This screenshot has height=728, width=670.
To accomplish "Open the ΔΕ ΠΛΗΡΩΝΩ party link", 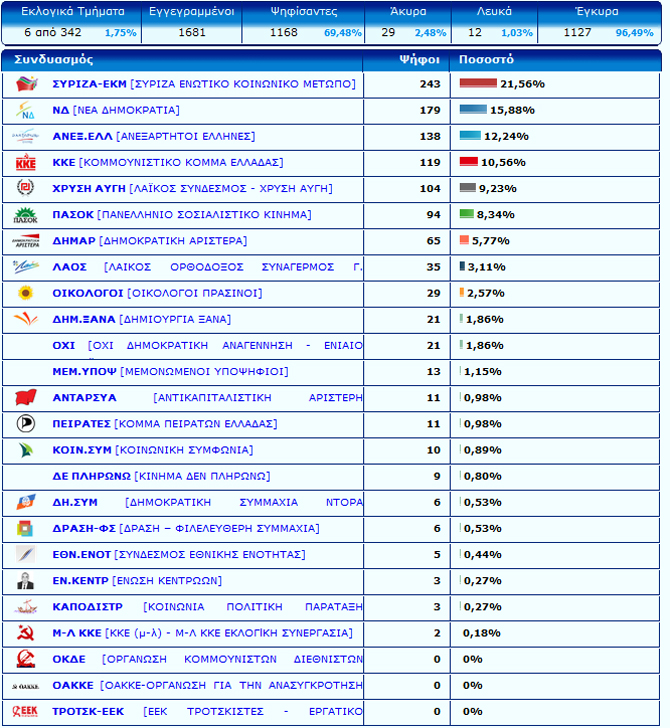I will pyautogui.click(x=91, y=476).
